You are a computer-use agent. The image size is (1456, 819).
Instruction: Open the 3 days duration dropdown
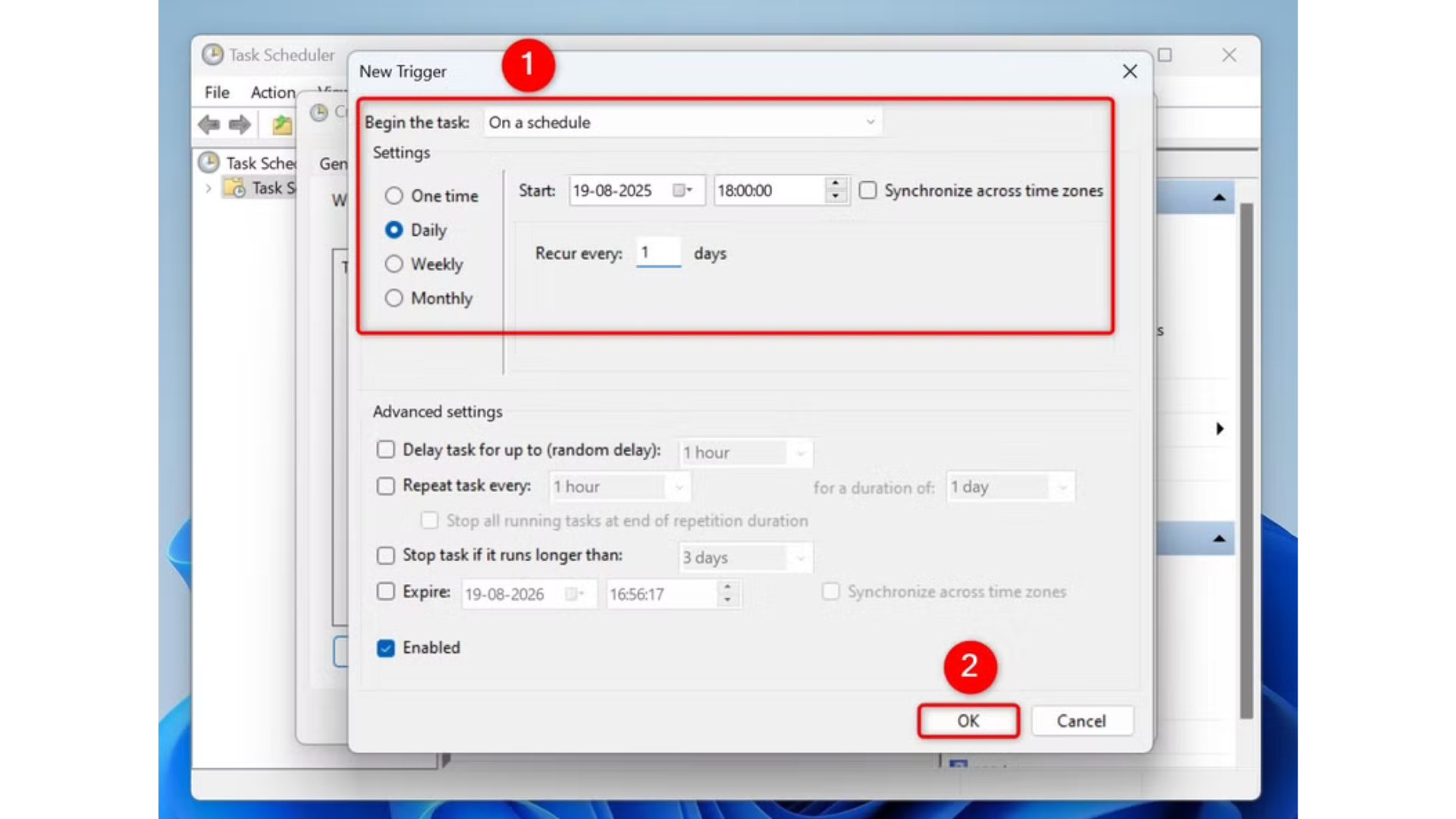tap(802, 557)
